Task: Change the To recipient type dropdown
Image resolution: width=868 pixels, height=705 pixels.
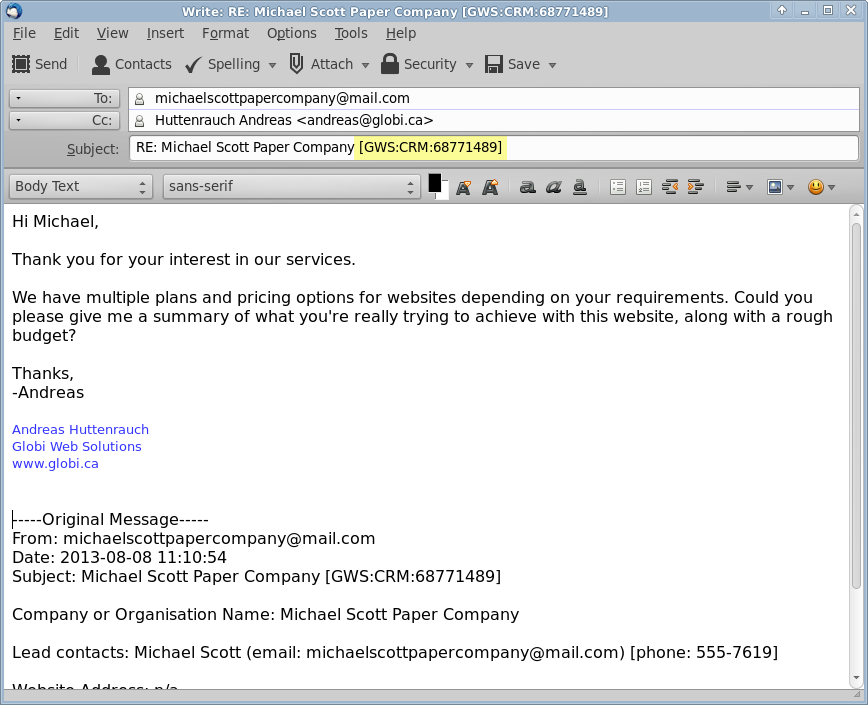Action: tap(64, 99)
